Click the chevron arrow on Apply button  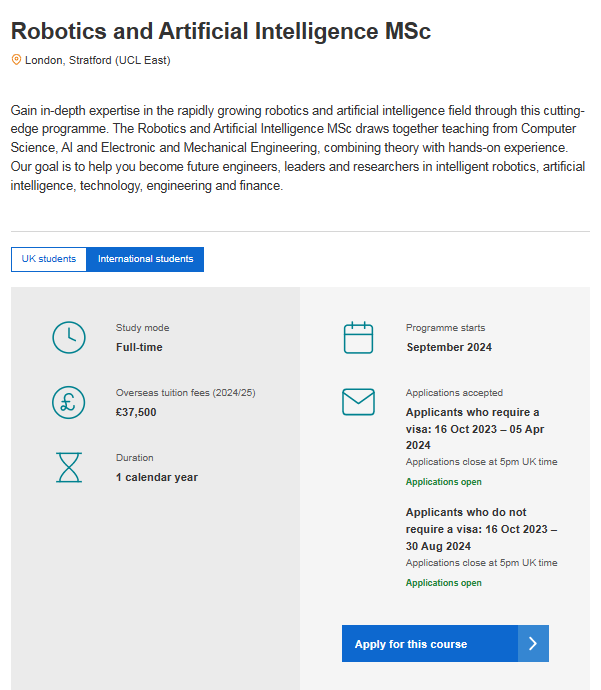[x=533, y=644]
